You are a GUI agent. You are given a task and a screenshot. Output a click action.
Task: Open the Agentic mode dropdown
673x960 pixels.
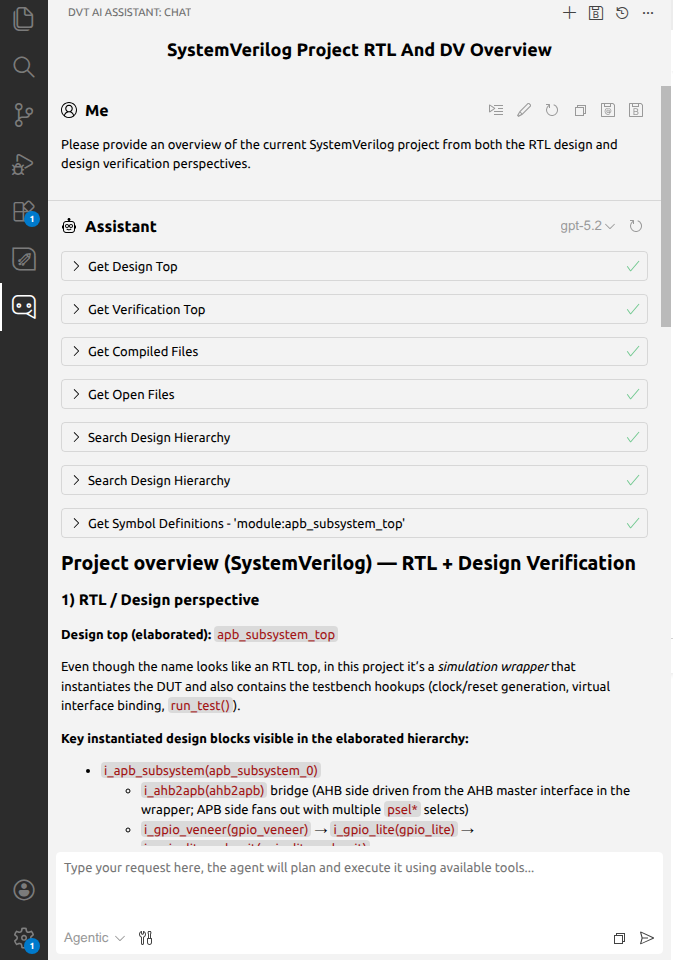point(94,938)
